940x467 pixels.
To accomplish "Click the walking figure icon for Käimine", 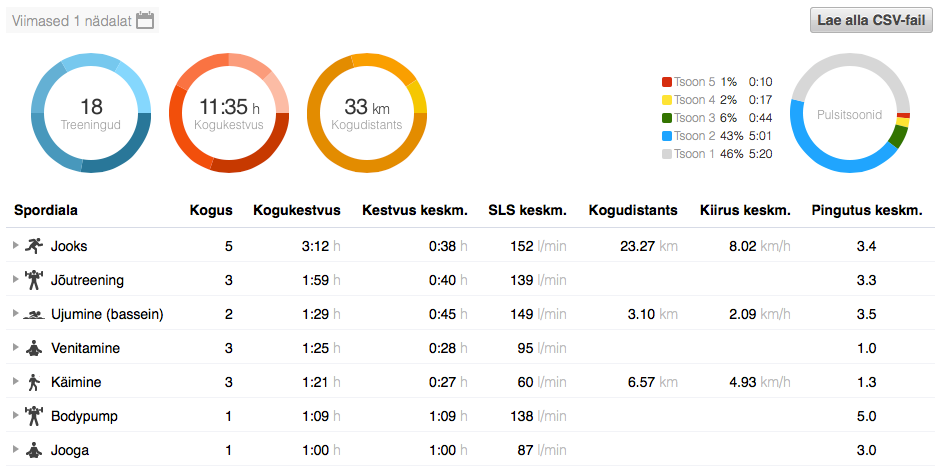I will click(34, 382).
